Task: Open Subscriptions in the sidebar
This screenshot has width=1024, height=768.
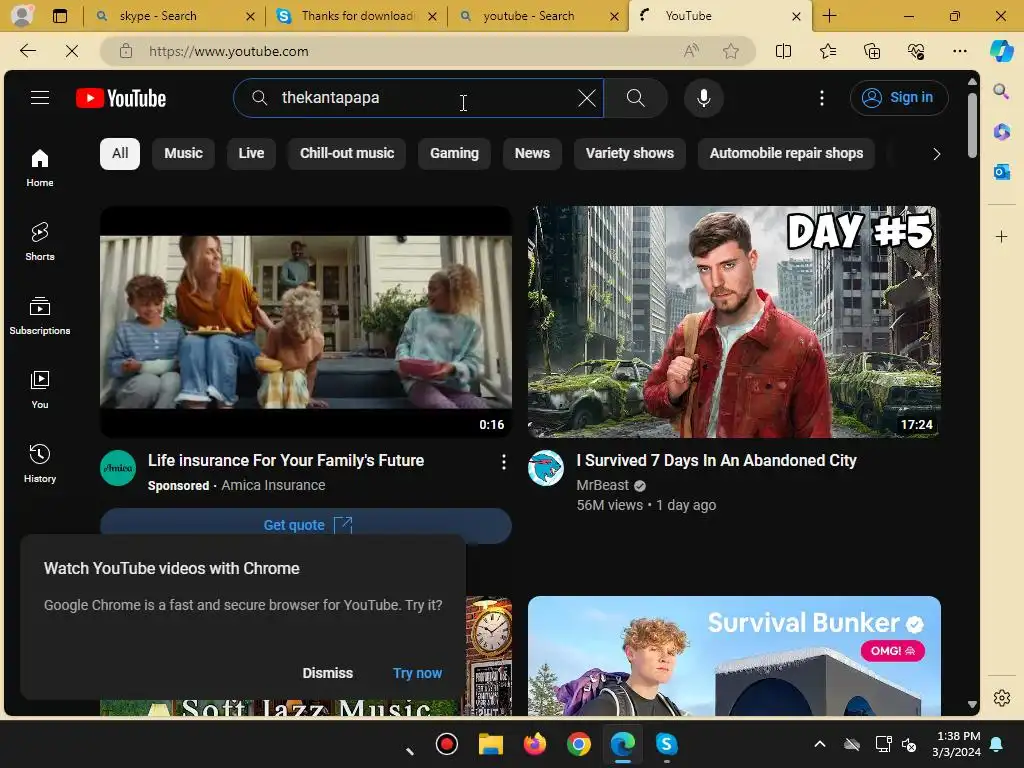Action: click(x=40, y=315)
